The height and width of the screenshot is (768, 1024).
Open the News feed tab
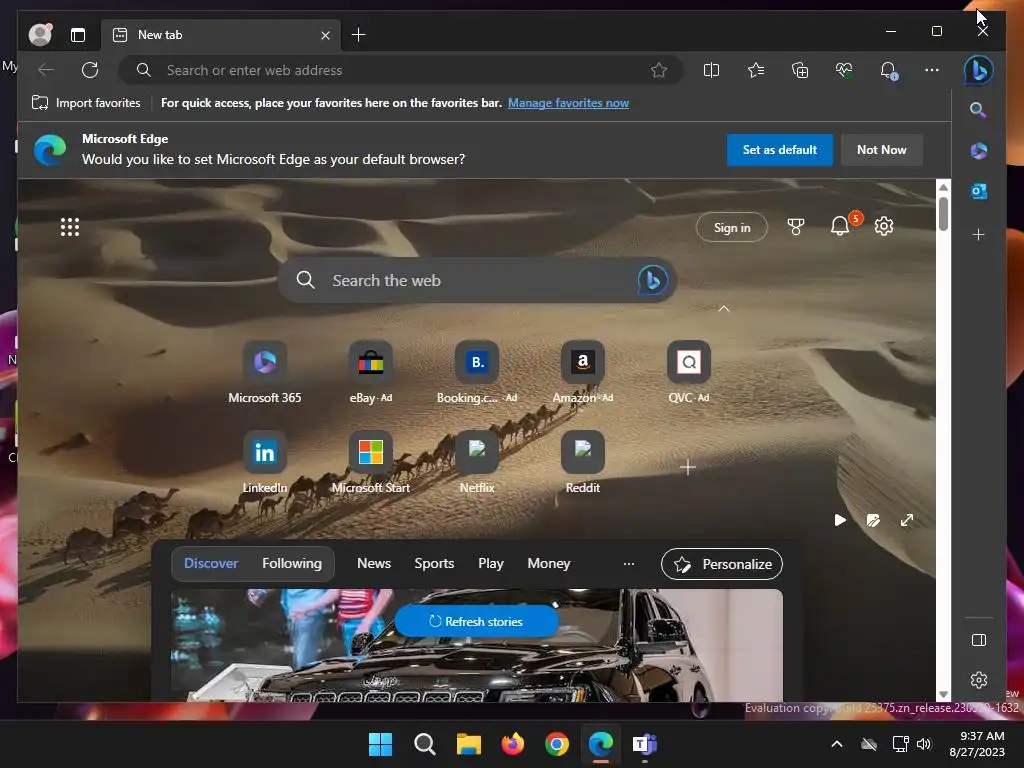pyautogui.click(x=374, y=563)
